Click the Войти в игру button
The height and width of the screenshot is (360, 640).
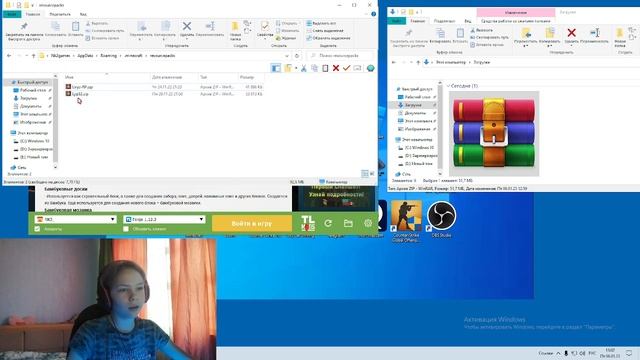point(252,224)
